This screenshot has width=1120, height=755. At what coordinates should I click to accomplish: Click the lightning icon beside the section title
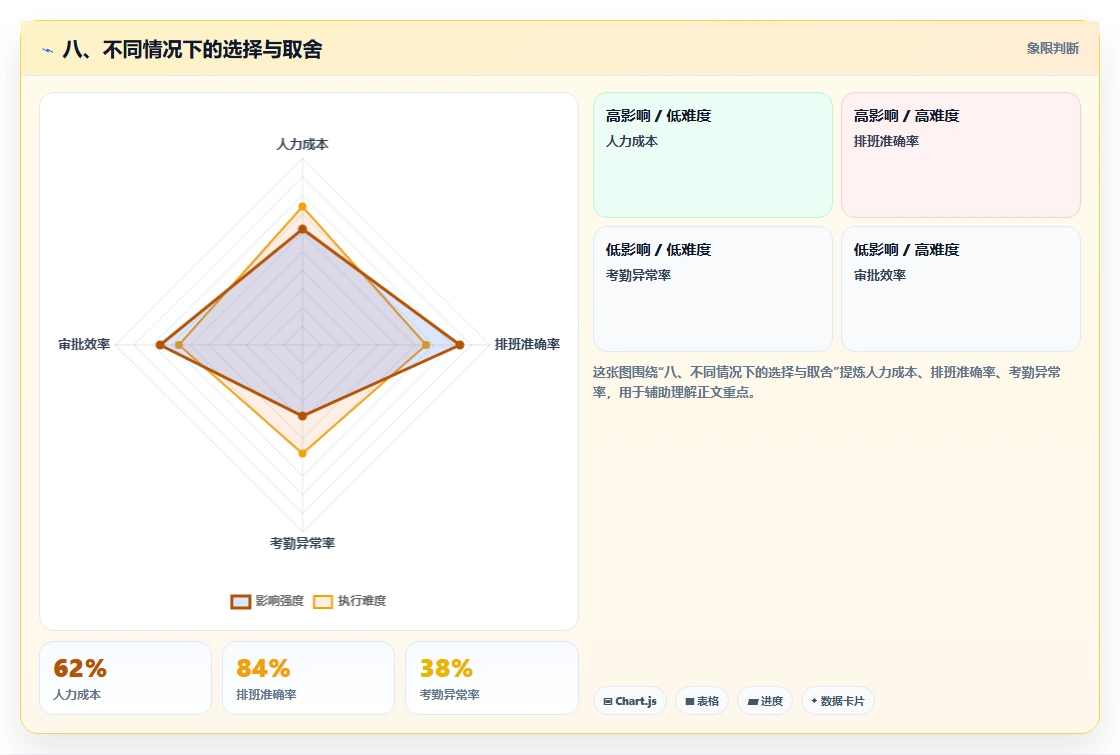(48, 50)
